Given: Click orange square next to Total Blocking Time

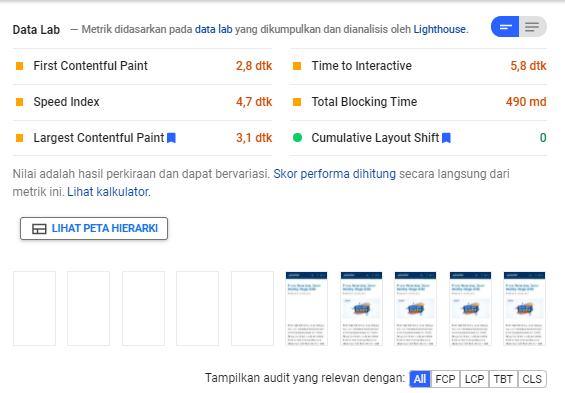Looking at the screenshot, I should 297,102.
